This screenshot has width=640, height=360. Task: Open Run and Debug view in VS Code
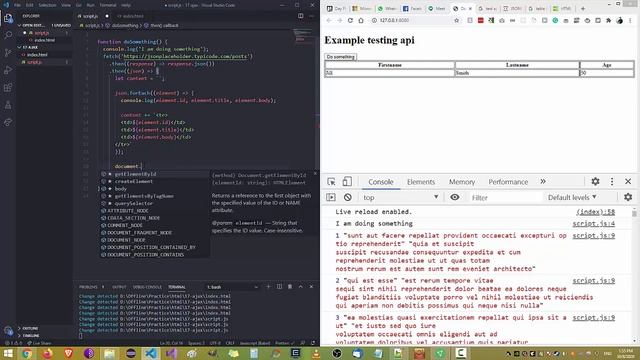pos(8,70)
